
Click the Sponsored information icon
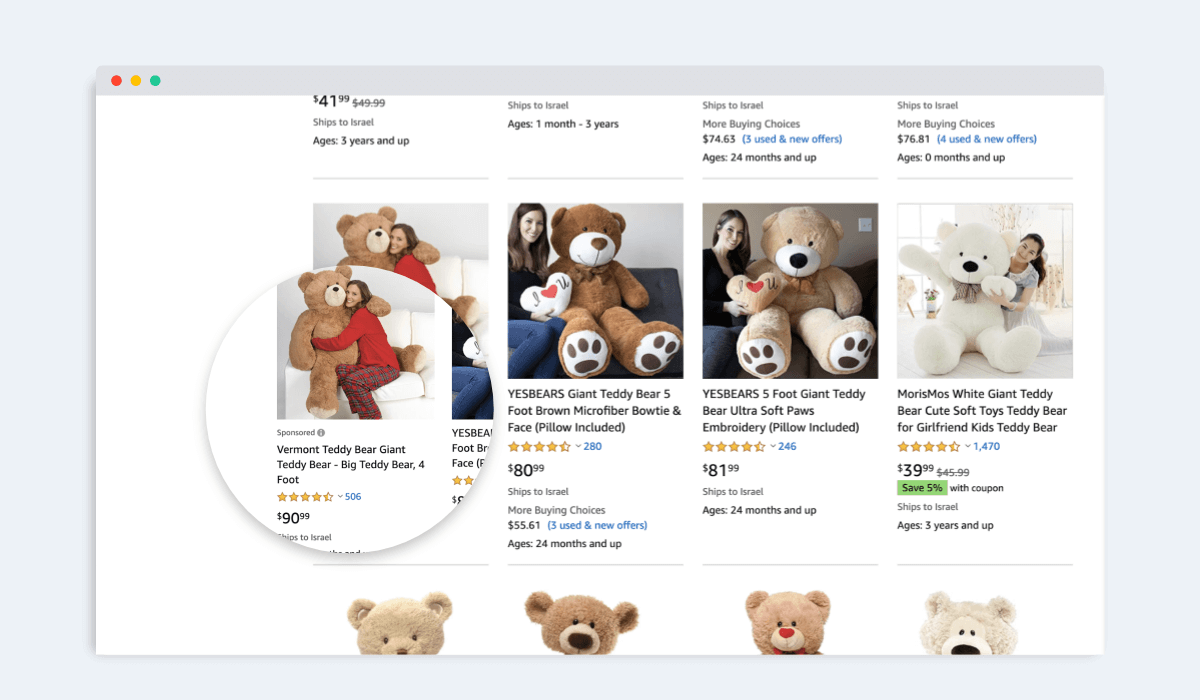(321, 432)
